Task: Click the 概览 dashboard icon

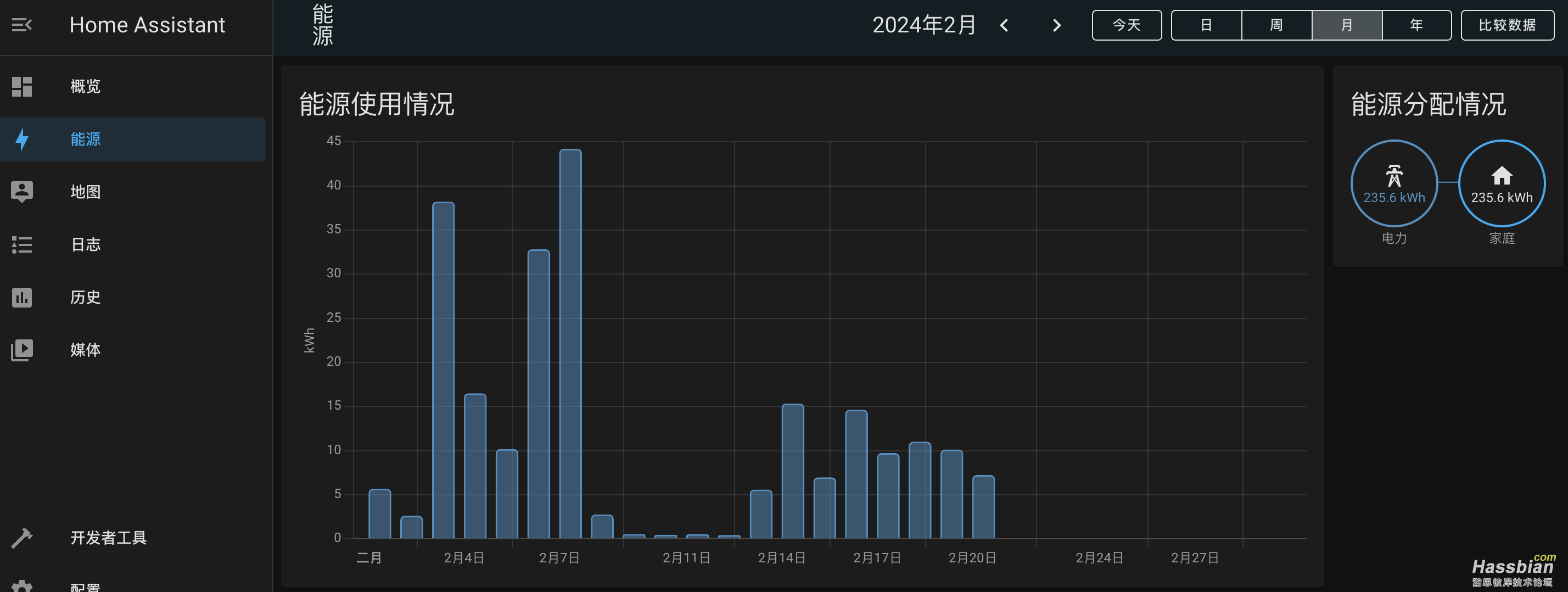Action: click(x=22, y=86)
